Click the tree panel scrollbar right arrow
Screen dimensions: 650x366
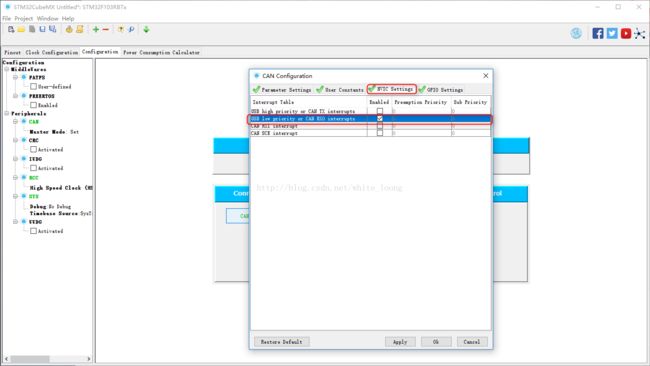(x=88, y=359)
